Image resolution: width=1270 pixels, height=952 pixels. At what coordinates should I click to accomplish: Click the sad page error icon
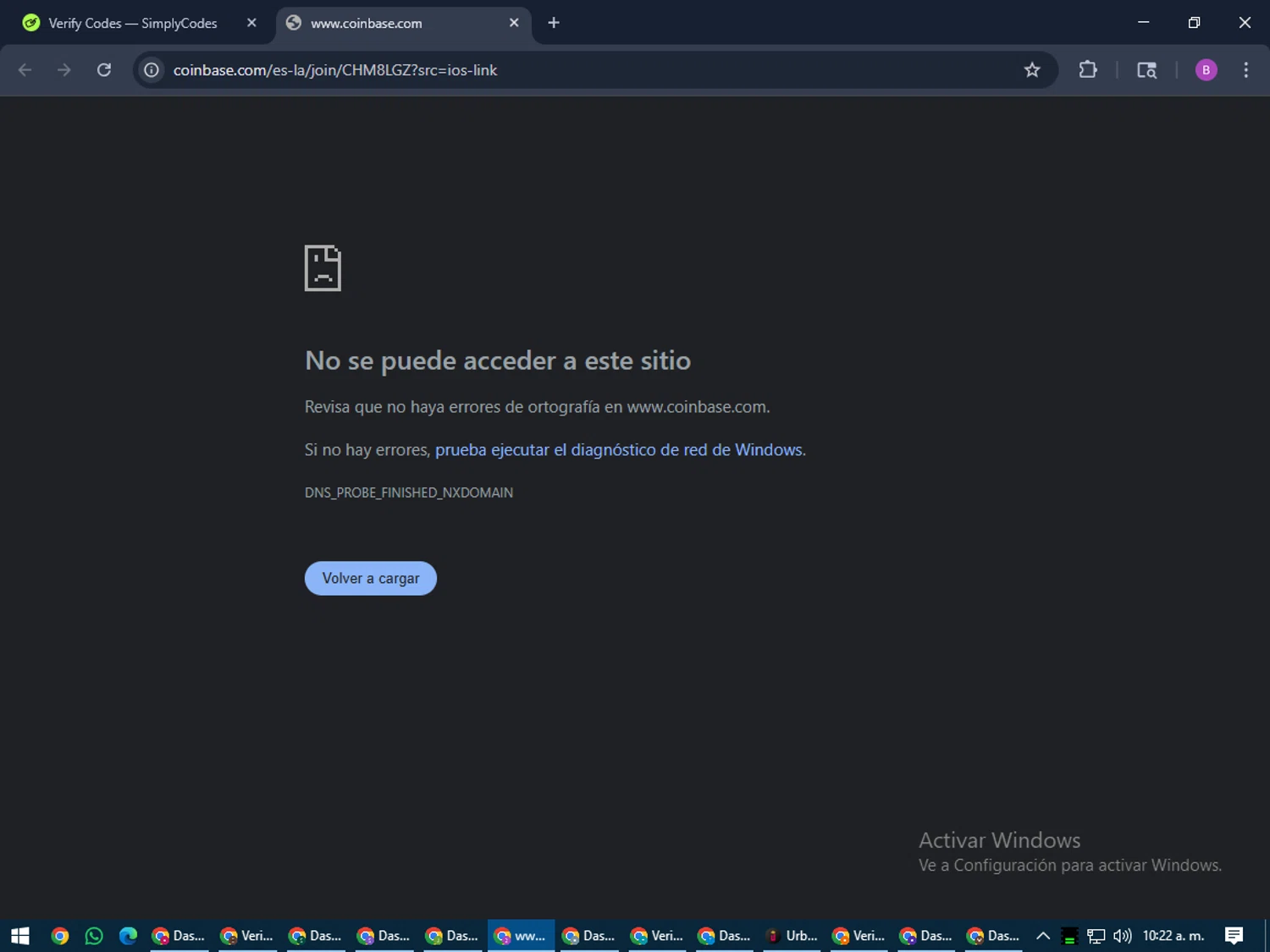[323, 268]
